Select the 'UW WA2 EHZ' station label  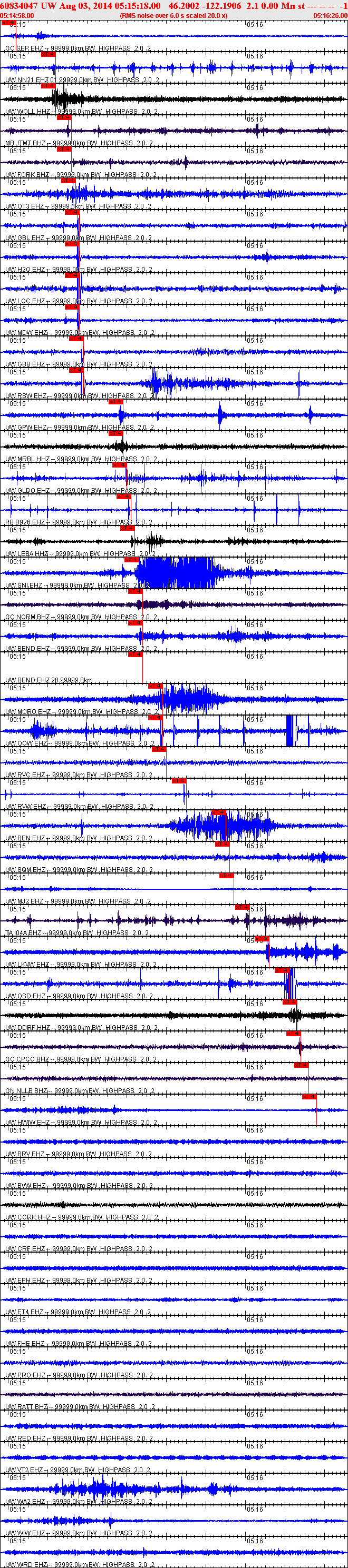pyautogui.click(x=25, y=1502)
